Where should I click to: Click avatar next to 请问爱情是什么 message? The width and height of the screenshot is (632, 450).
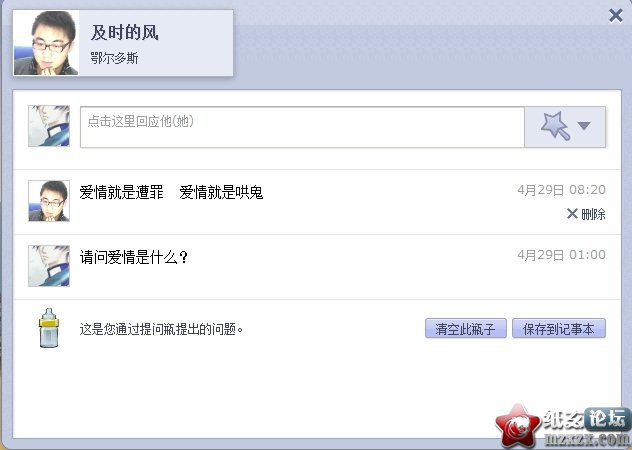49,266
